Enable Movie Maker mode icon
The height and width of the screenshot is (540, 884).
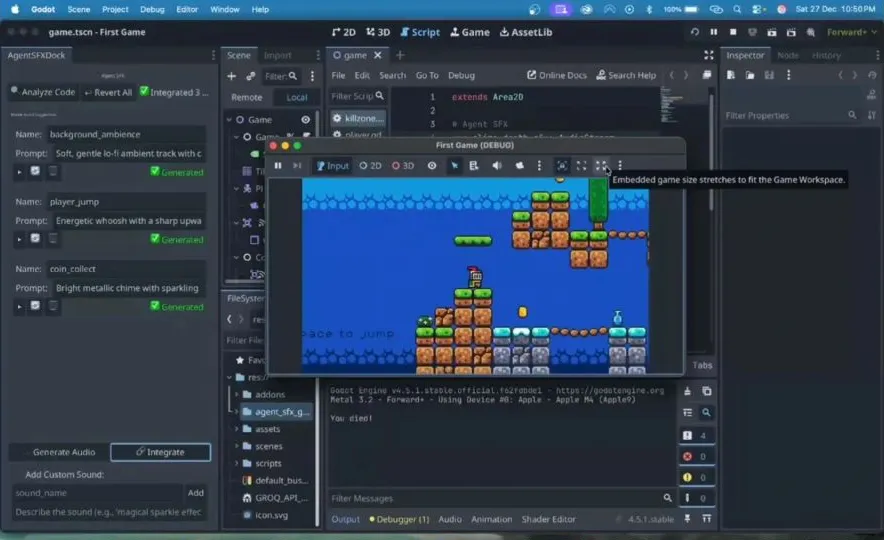[x=811, y=32]
